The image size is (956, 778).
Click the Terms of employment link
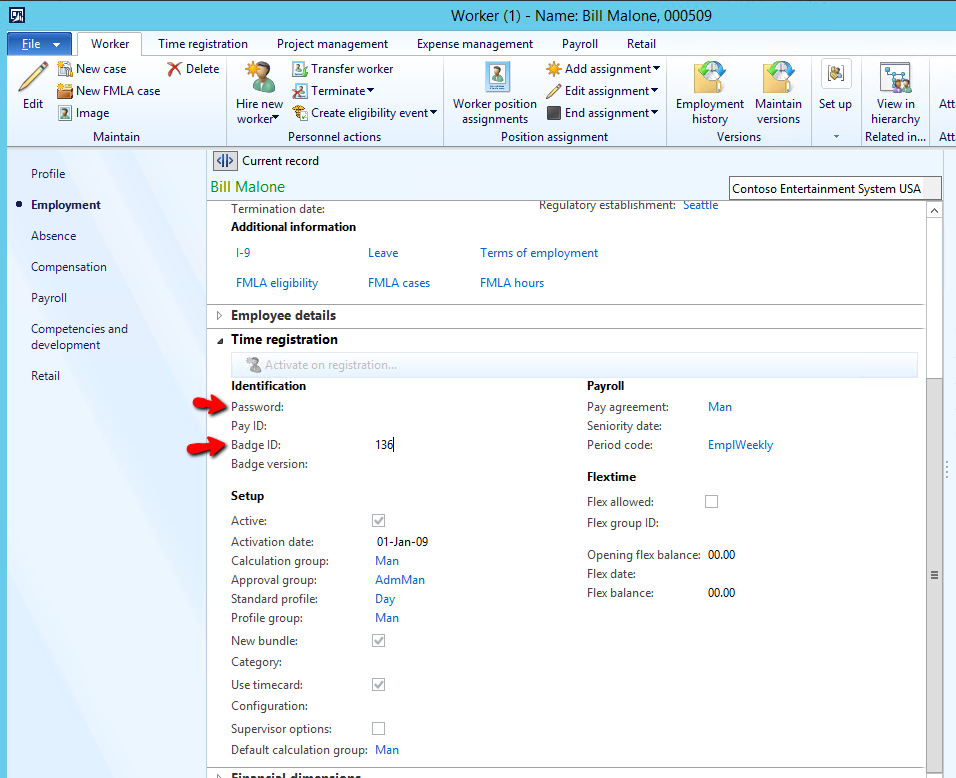(539, 253)
